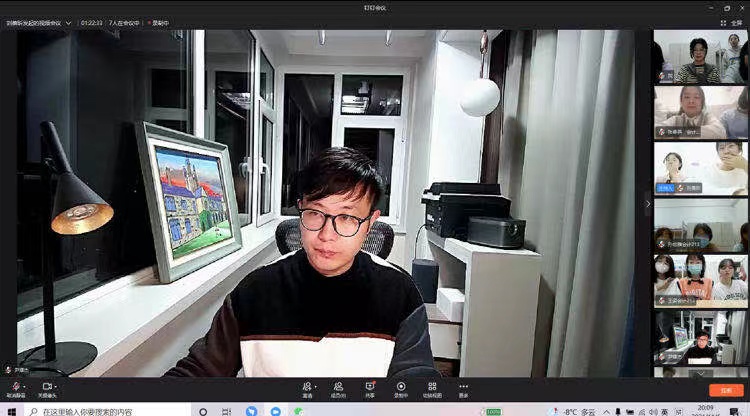Unmute the microphone in meeting toolbar

click(14, 386)
